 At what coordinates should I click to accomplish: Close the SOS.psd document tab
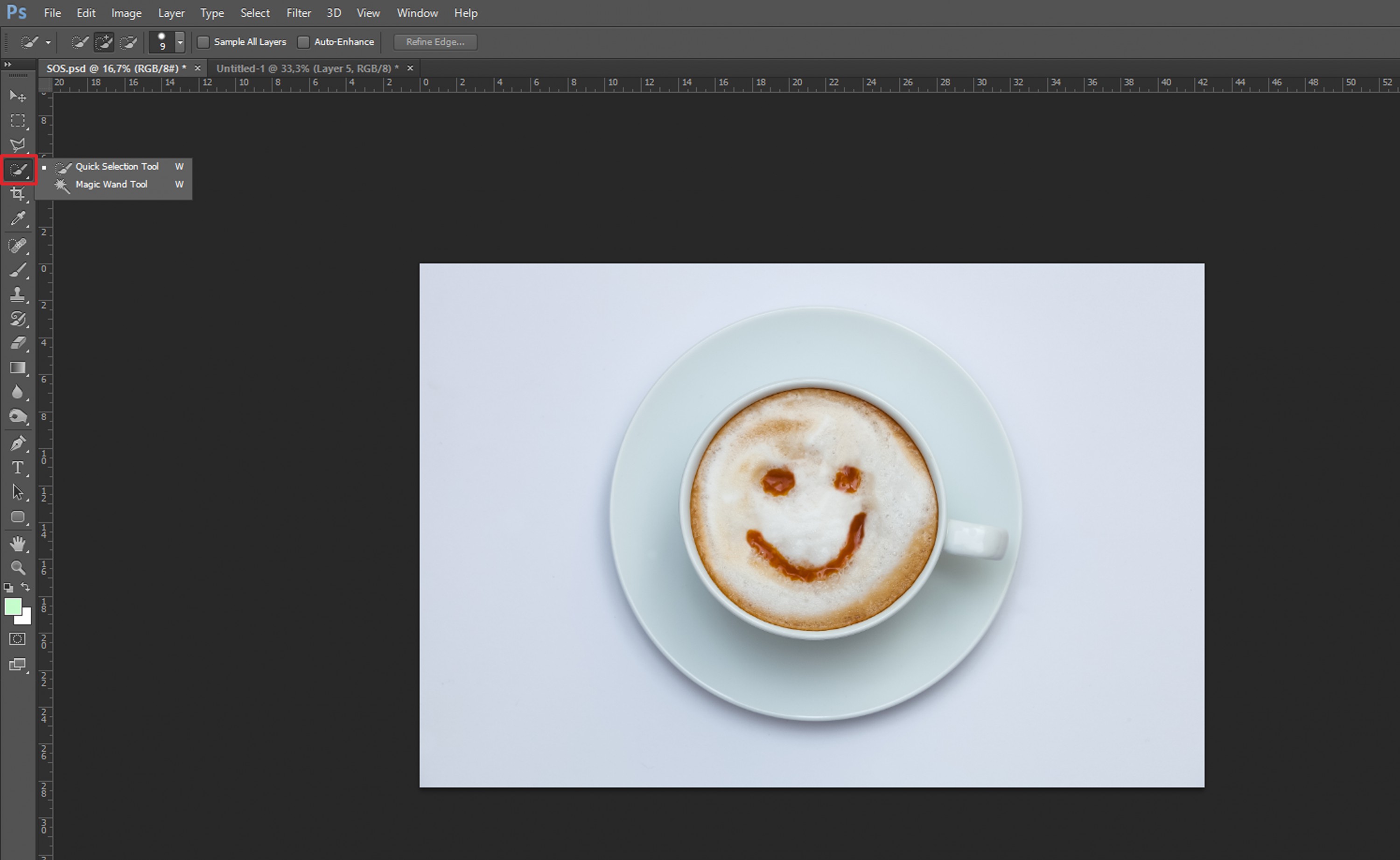tap(198, 68)
